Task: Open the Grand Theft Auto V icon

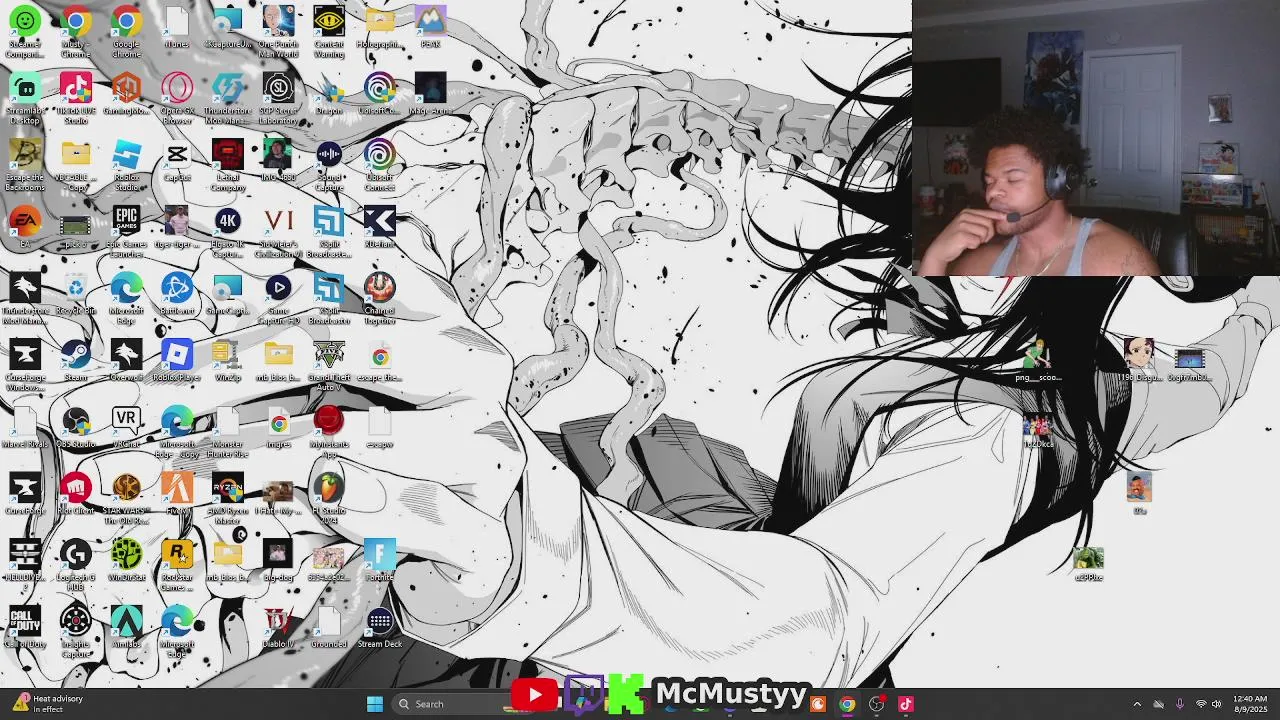Action: pos(329,365)
